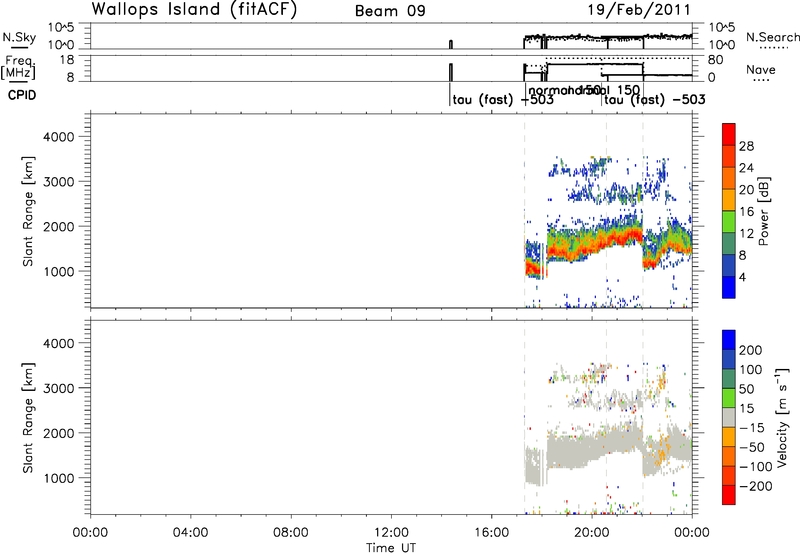Click the "N.Sky" legend label

[19, 37]
